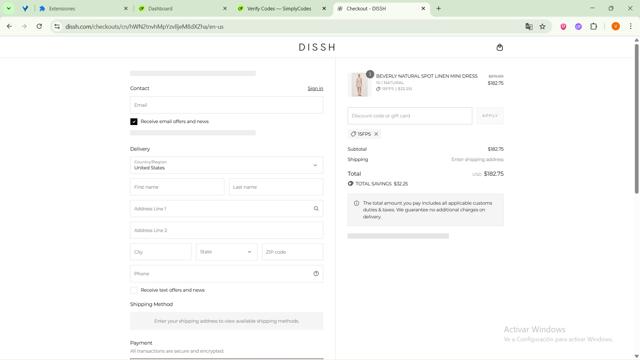This screenshot has height=360, width=640.
Task: Focus the ZIP code field
Action: pos(293,252)
